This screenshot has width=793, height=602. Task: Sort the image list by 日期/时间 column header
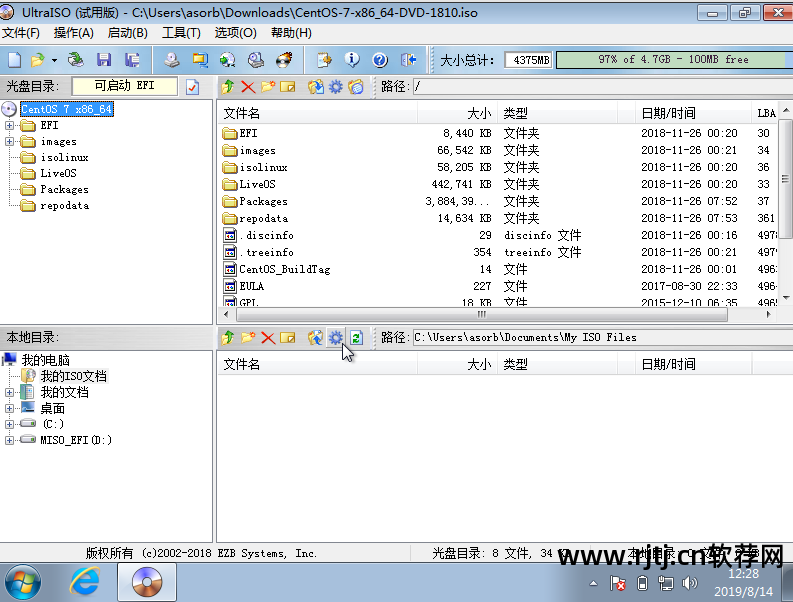pos(693,113)
